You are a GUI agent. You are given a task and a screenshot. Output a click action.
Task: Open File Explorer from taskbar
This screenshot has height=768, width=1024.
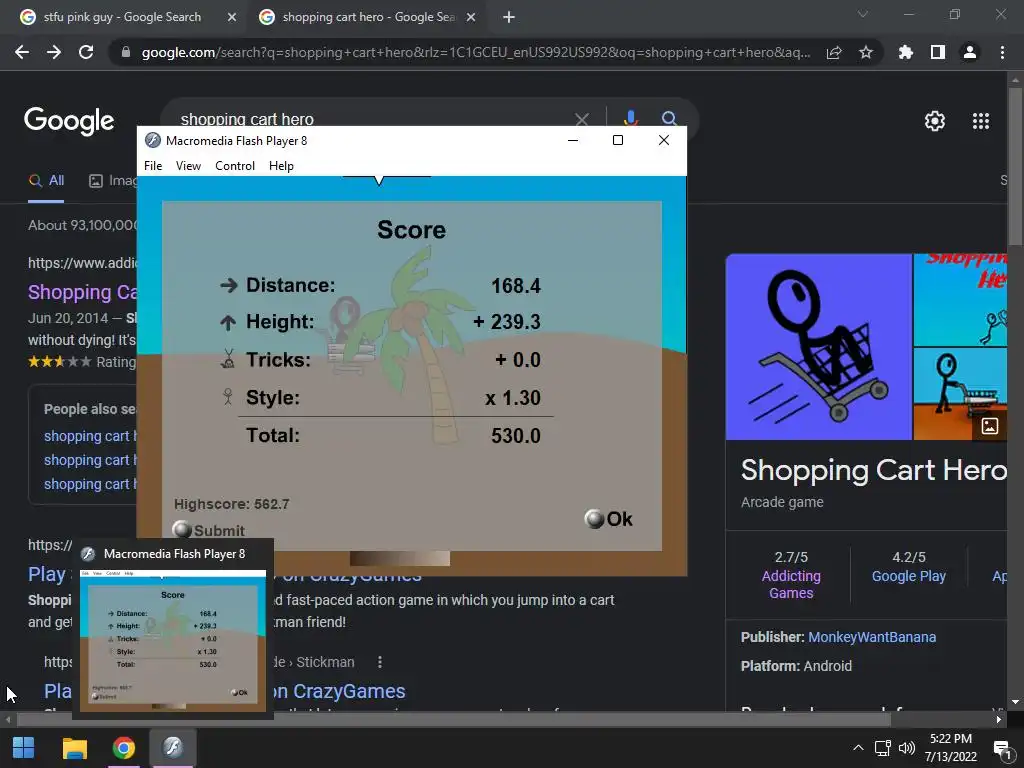point(74,748)
